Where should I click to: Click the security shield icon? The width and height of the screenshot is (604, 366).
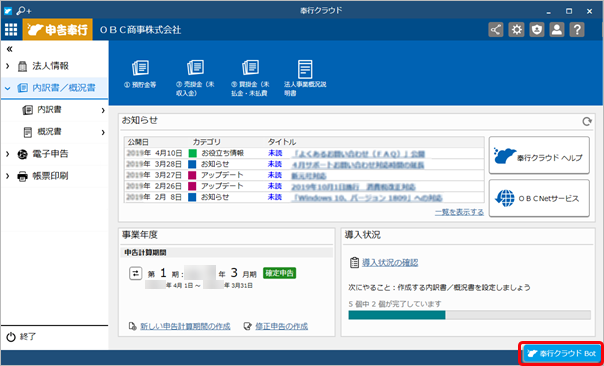pyautogui.click(x=536, y=30)
